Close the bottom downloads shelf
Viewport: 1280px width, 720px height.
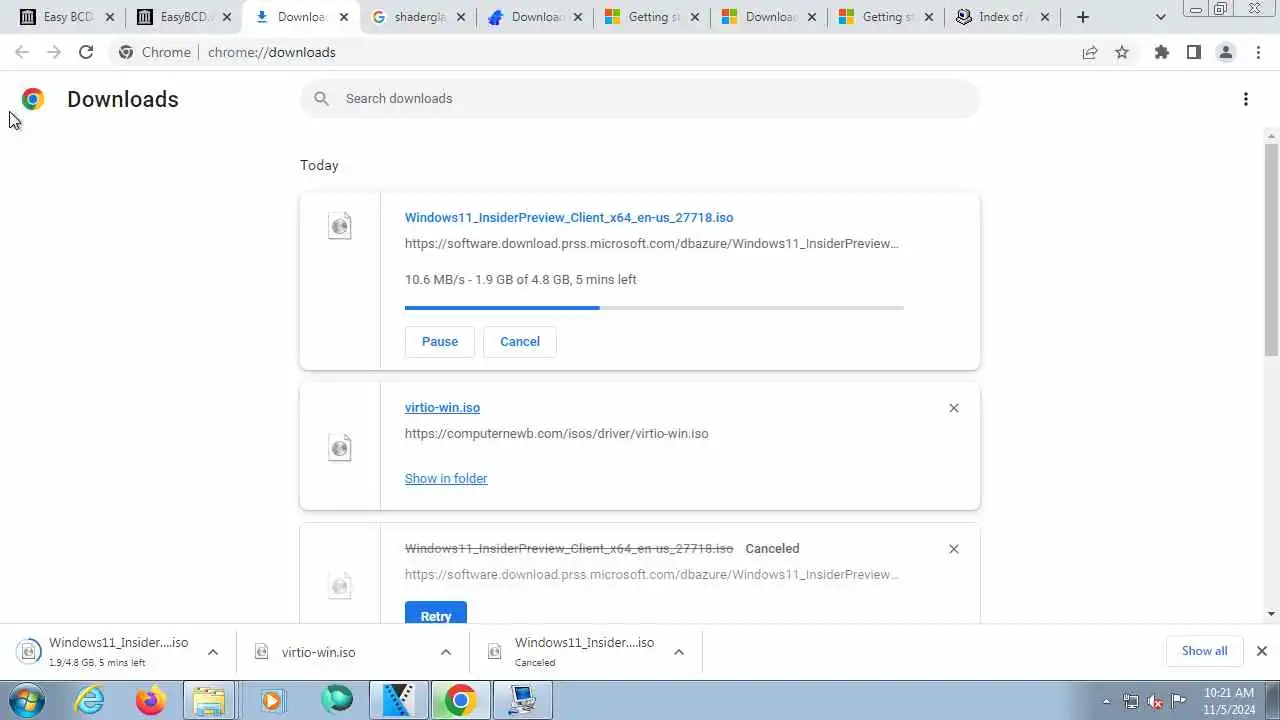point(1262,651)
